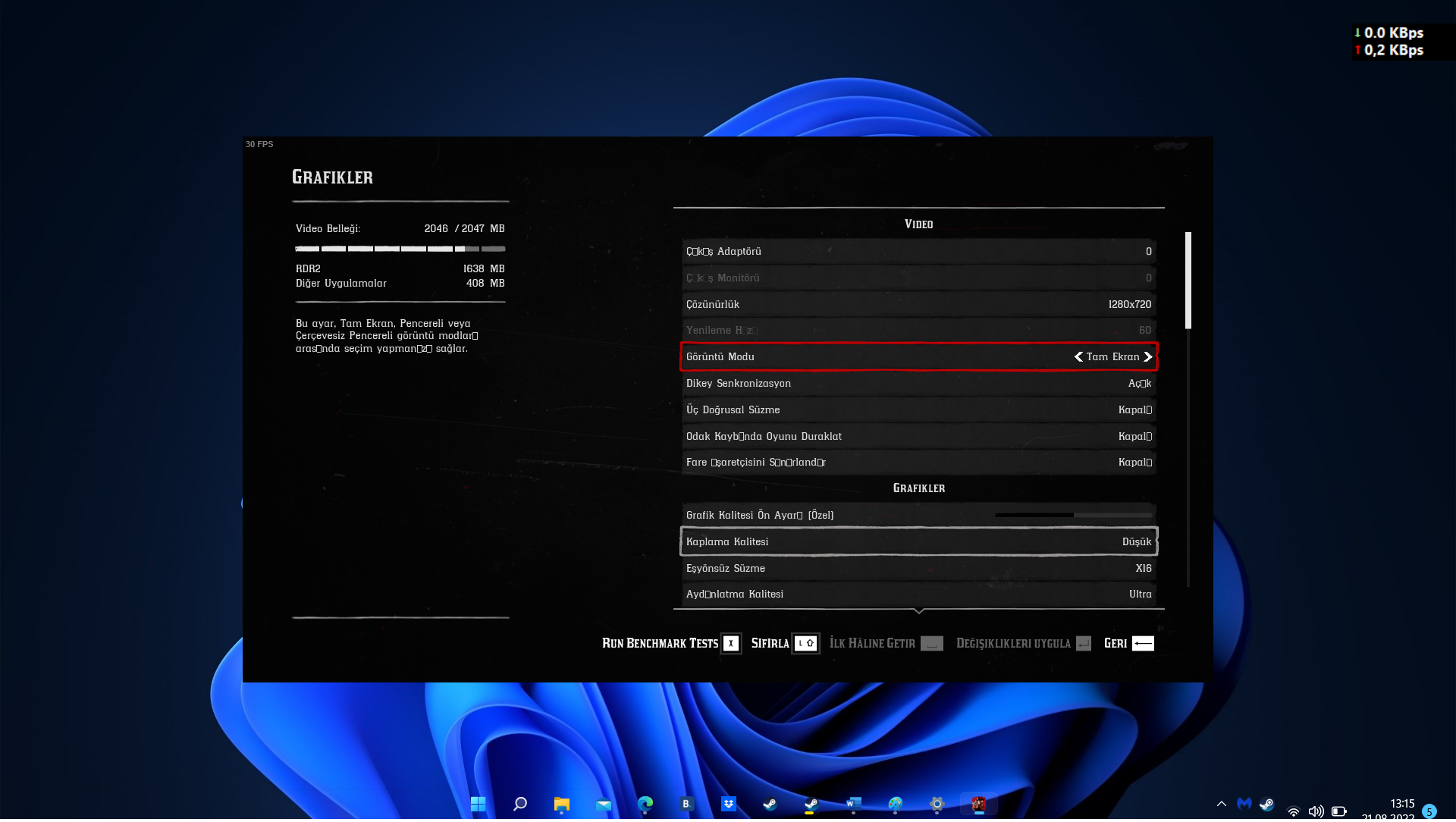This screenshot has width=1456, height=822.
Task: Click the left arrow next to Tam Ekran
Action: pos(1078,357)
